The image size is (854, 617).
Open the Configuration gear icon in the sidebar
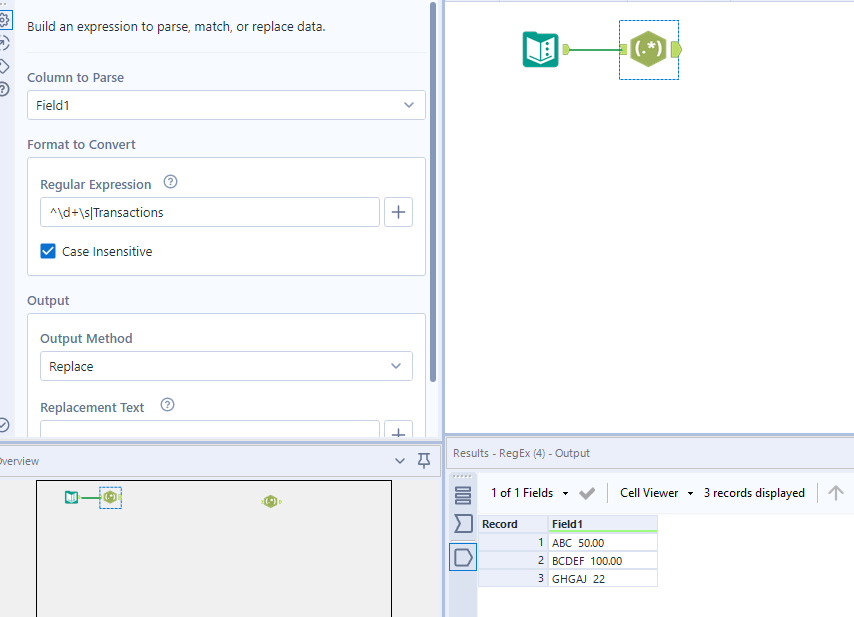pyautogui.click(x=7, y=19)
